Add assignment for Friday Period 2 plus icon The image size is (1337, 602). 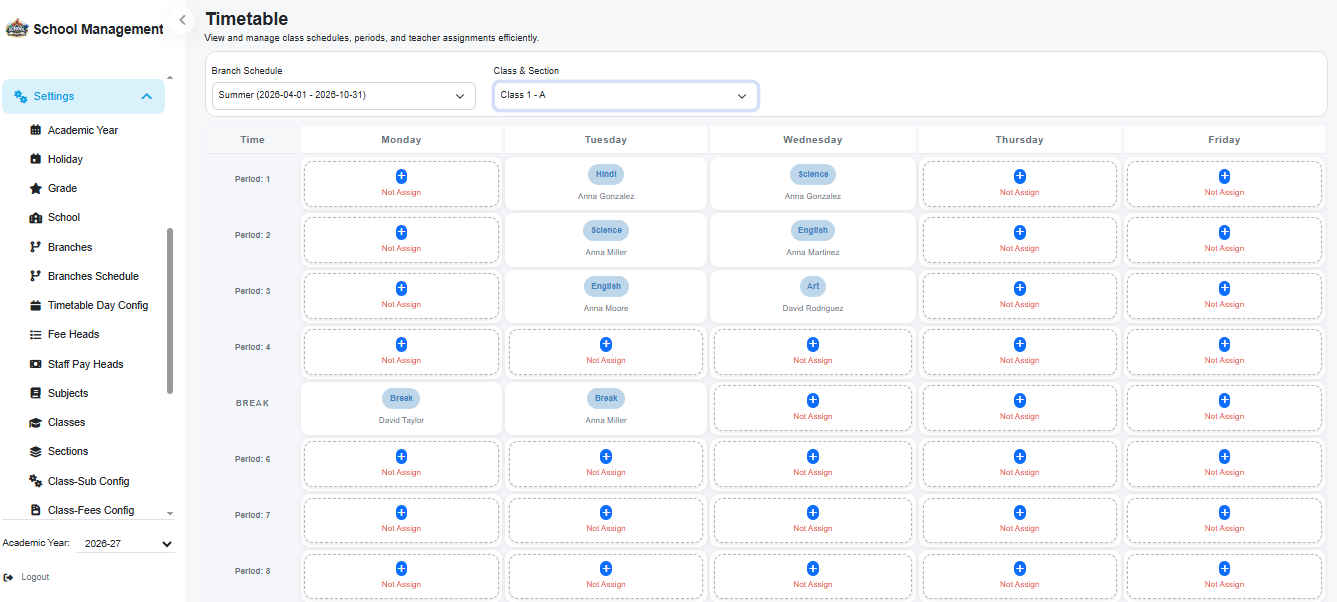pyautogui.click(x=1224, y=232)
